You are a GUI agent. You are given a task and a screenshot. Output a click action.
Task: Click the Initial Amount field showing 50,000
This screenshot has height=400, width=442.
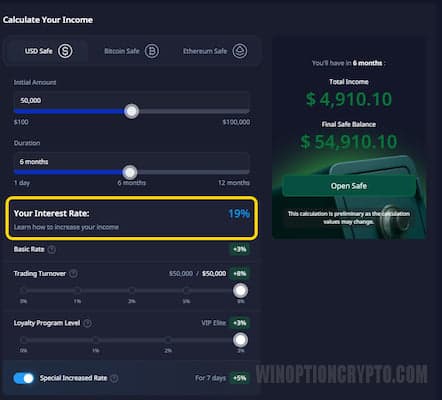[131, 100]
